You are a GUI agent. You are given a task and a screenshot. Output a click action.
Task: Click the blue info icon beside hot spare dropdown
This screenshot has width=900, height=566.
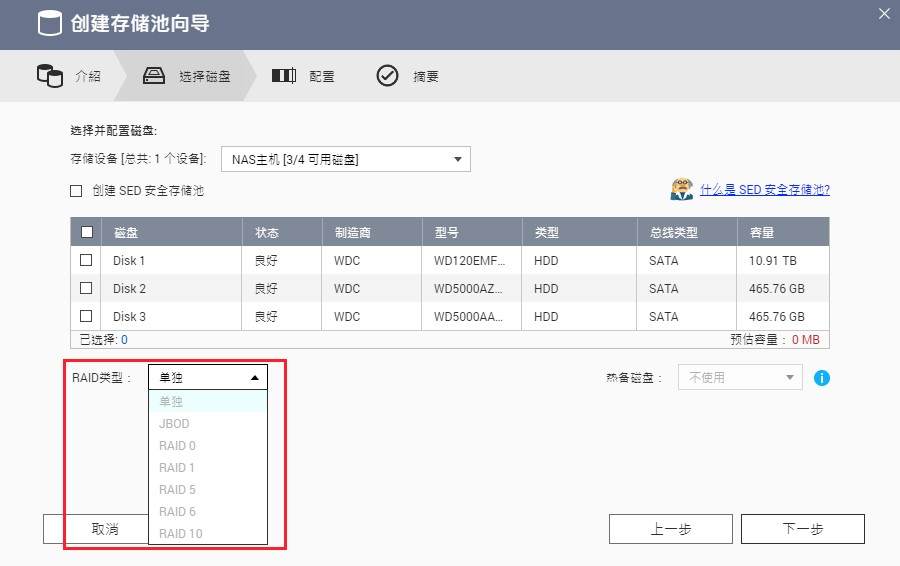pyautogui.click(x=822, y=378)
